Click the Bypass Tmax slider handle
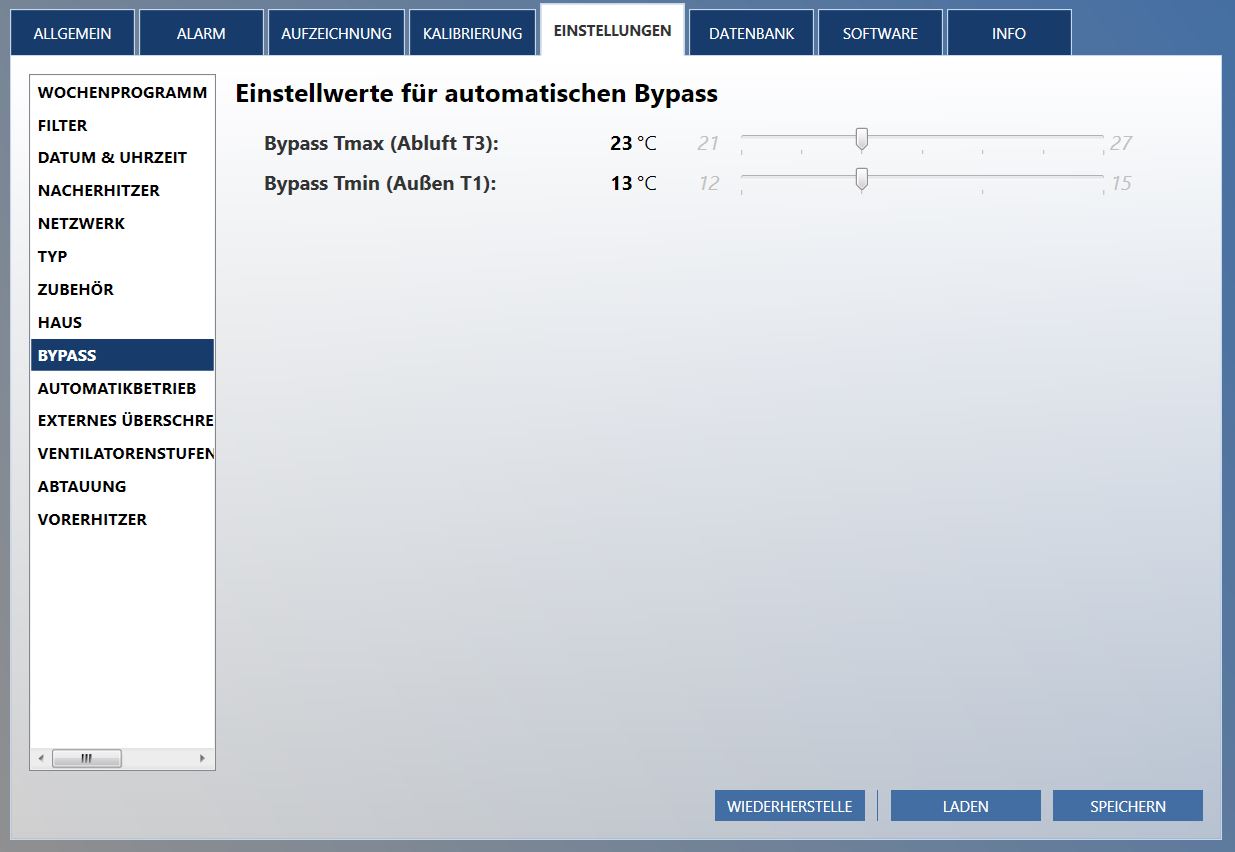This screenshot has height=852, width=1235. (x=861, y=140)
